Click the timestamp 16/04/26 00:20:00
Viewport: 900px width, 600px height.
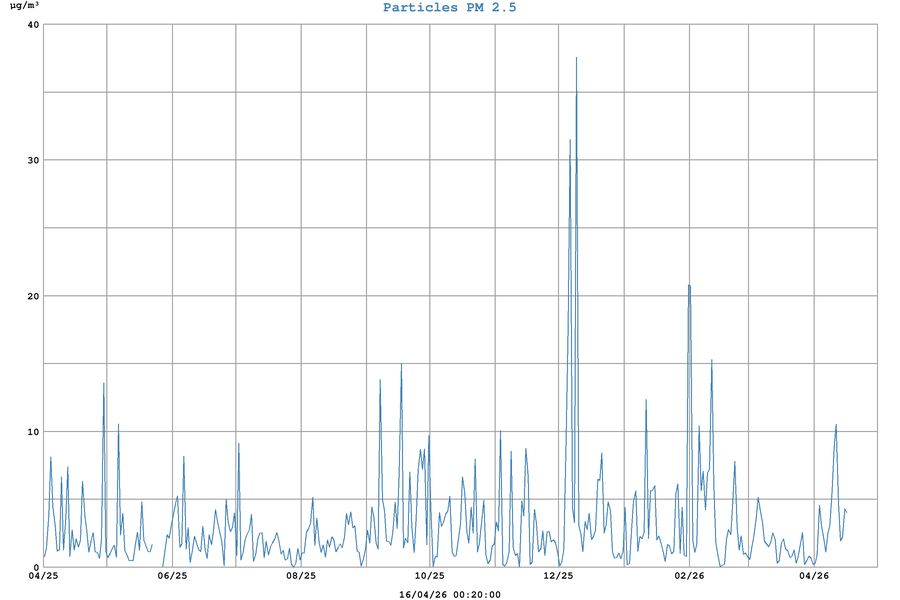449,594
